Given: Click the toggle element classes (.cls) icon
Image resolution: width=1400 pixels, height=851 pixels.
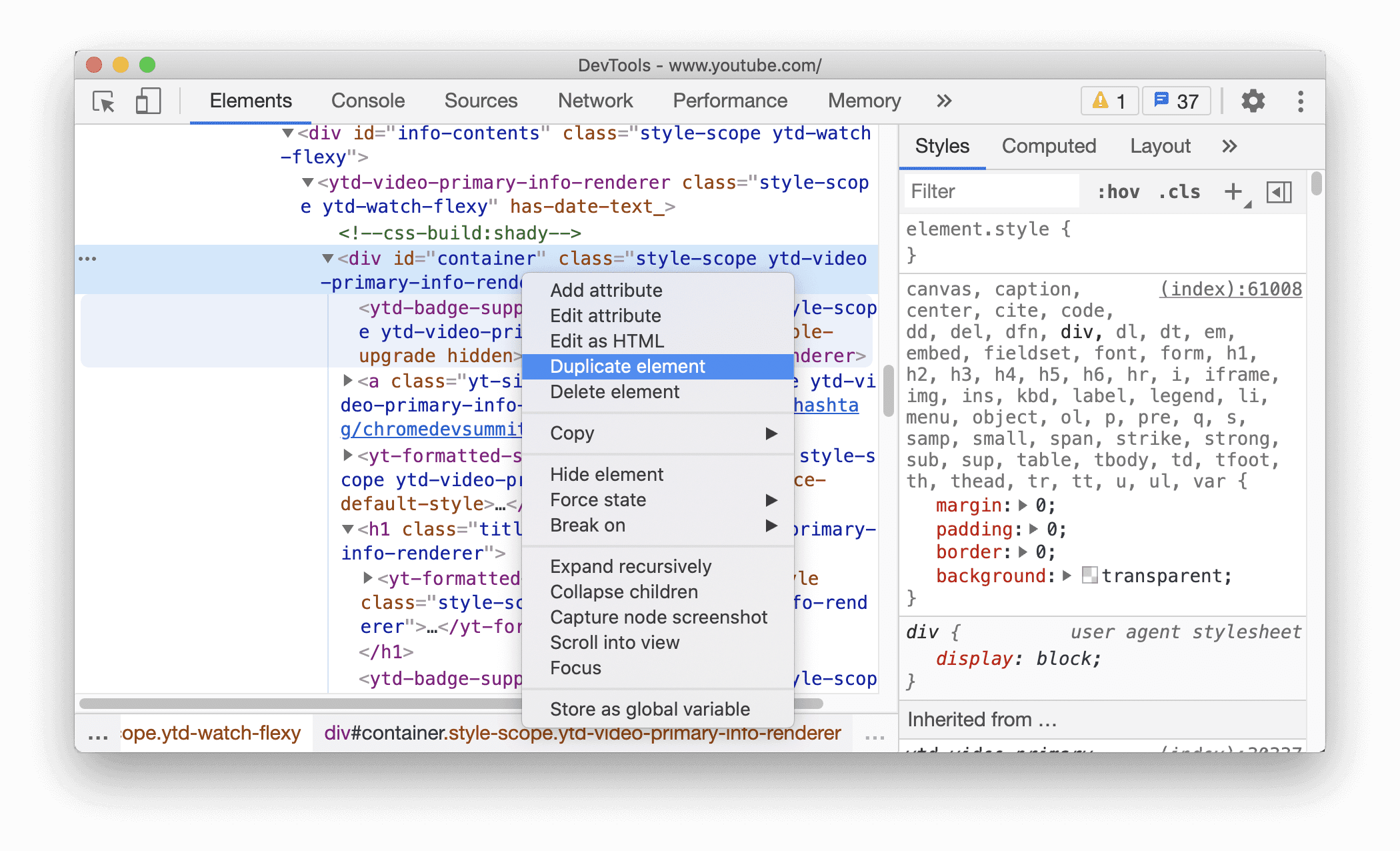Looking at the screenshot, I should click(1175, 192).
